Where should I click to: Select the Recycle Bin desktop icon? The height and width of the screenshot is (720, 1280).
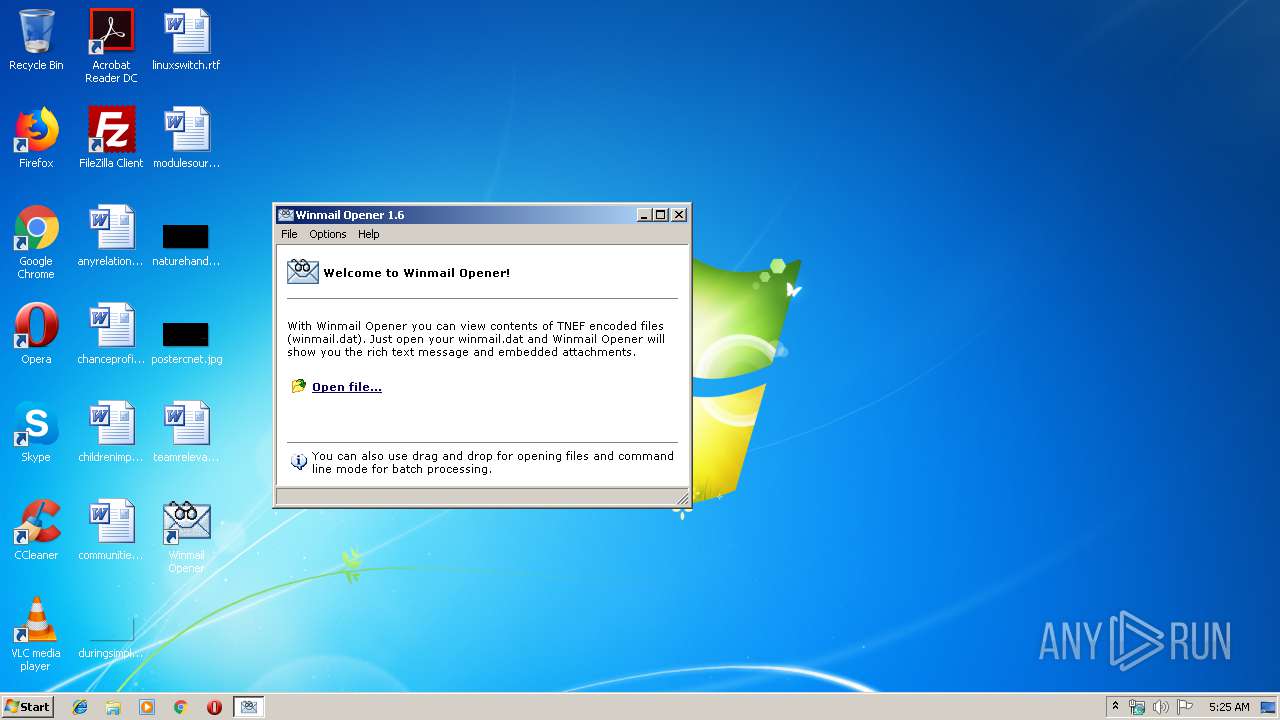tap(36, 40)
